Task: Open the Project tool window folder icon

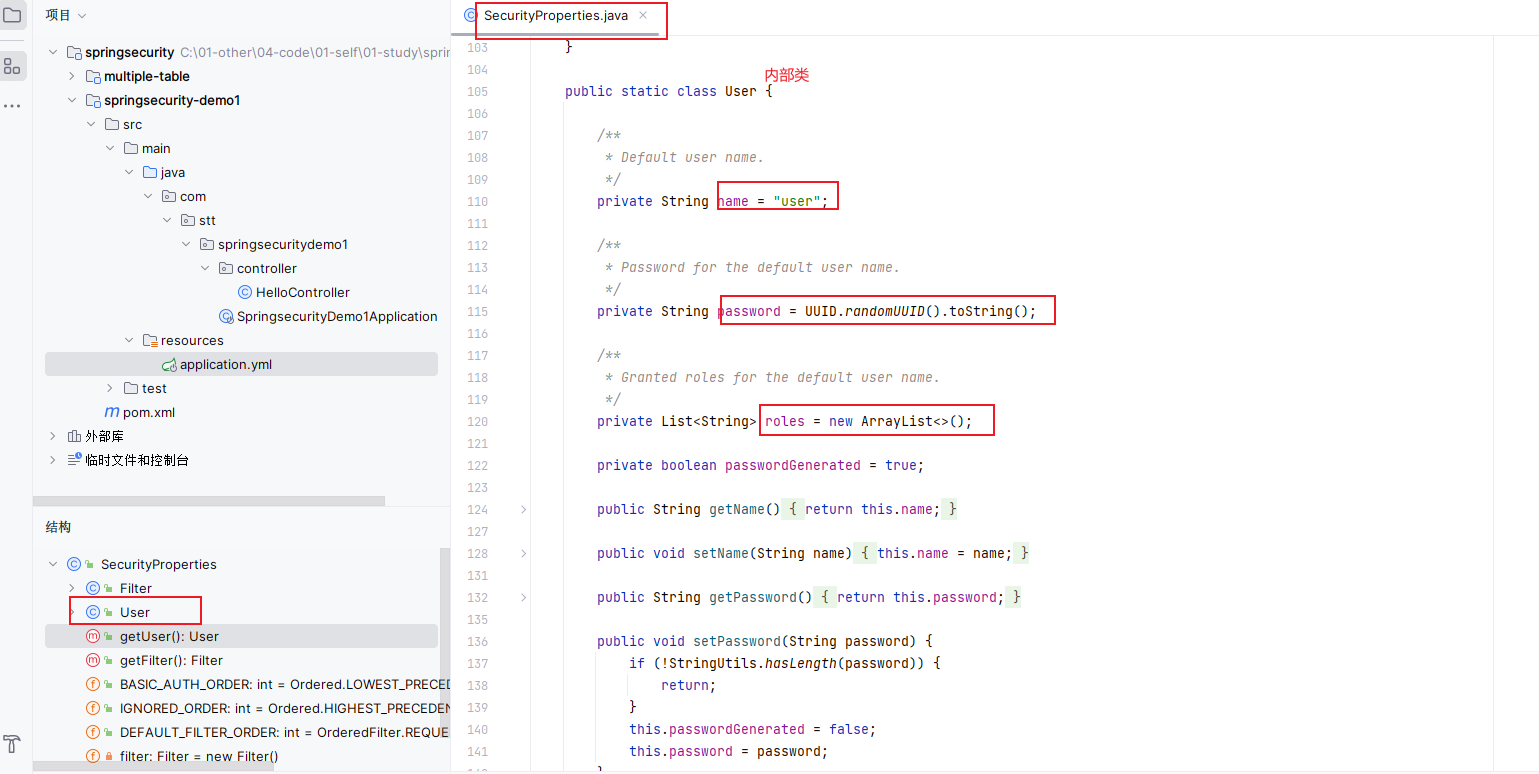Action: click(12, 15)
